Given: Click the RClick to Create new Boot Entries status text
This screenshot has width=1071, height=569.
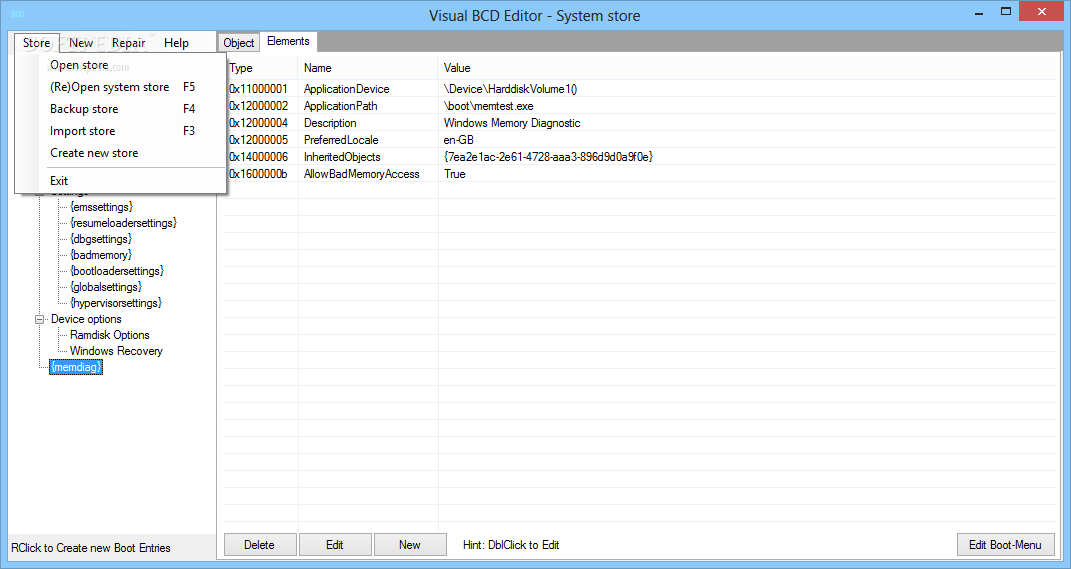Looking at the screenshot, I should point(91,548).
